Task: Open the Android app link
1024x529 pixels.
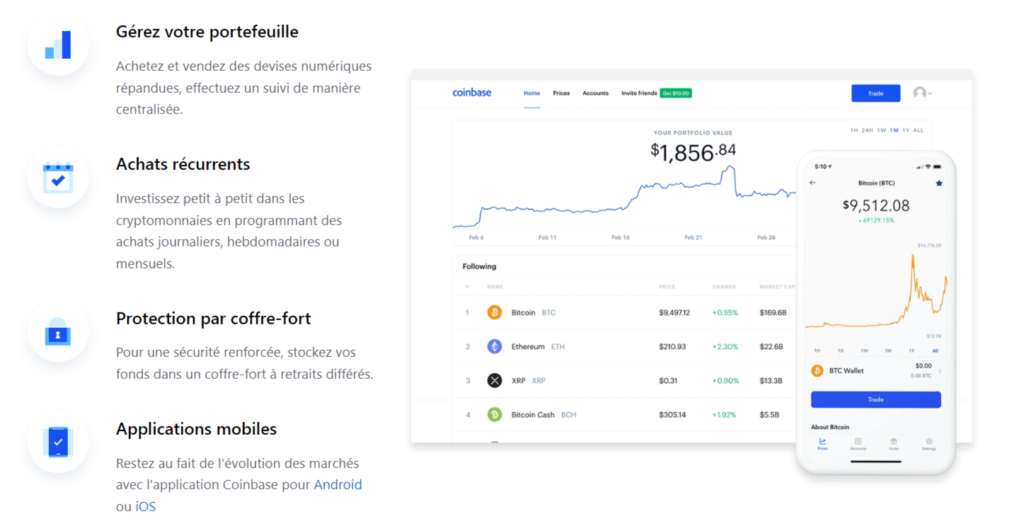Action: pos(338,485)
